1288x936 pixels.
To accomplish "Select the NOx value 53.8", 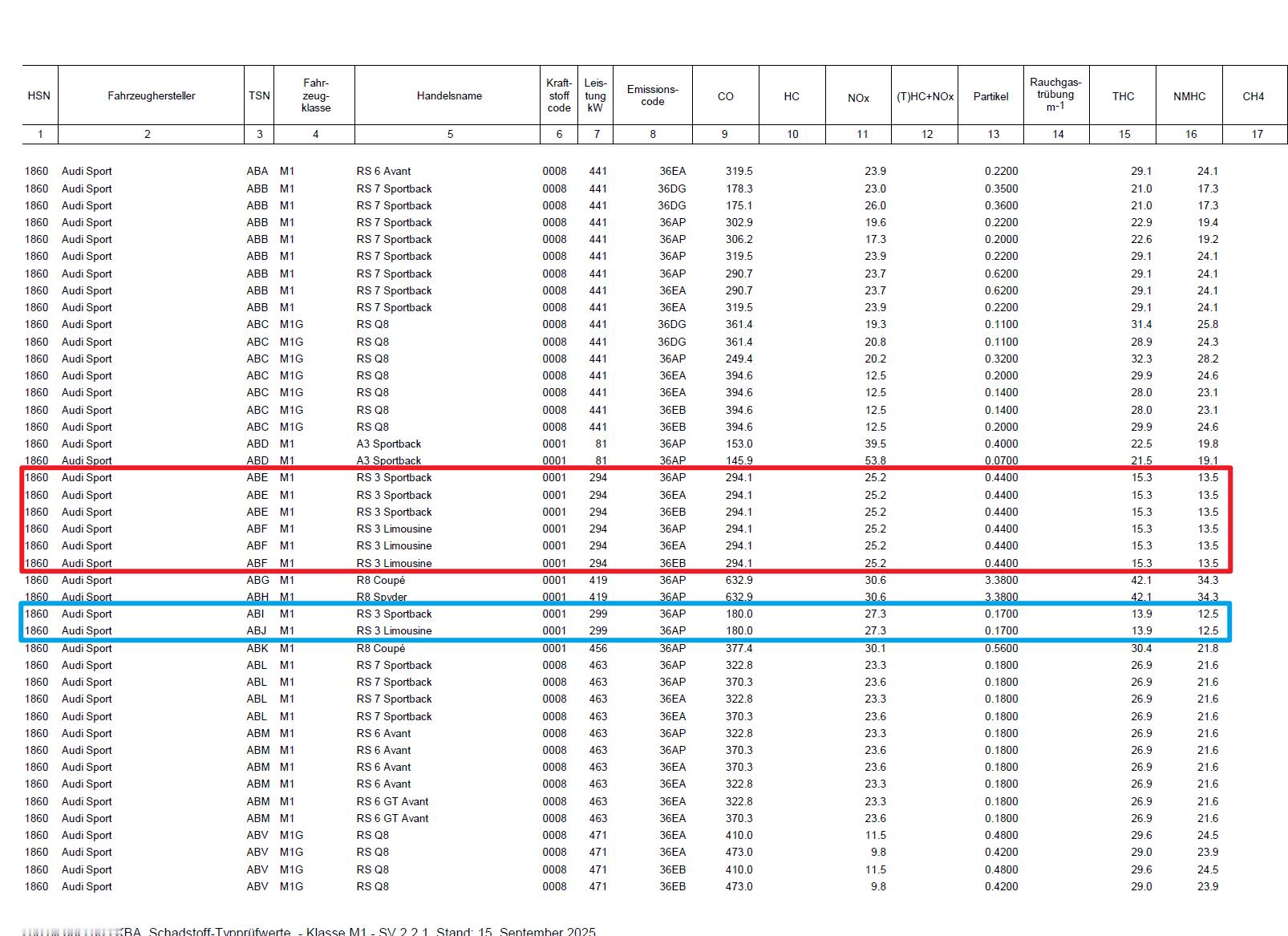I will click(x=875, y=460).
